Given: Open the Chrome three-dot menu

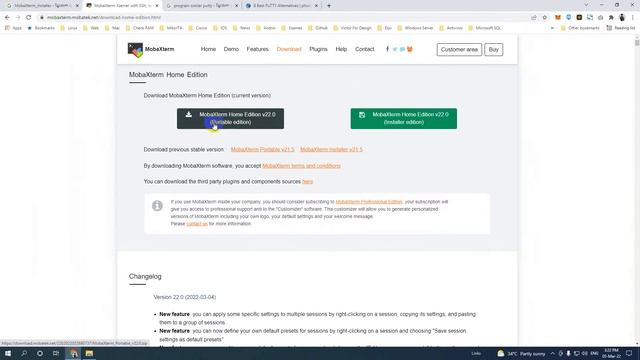Looking at the screenshot, I should pos(633,18).
